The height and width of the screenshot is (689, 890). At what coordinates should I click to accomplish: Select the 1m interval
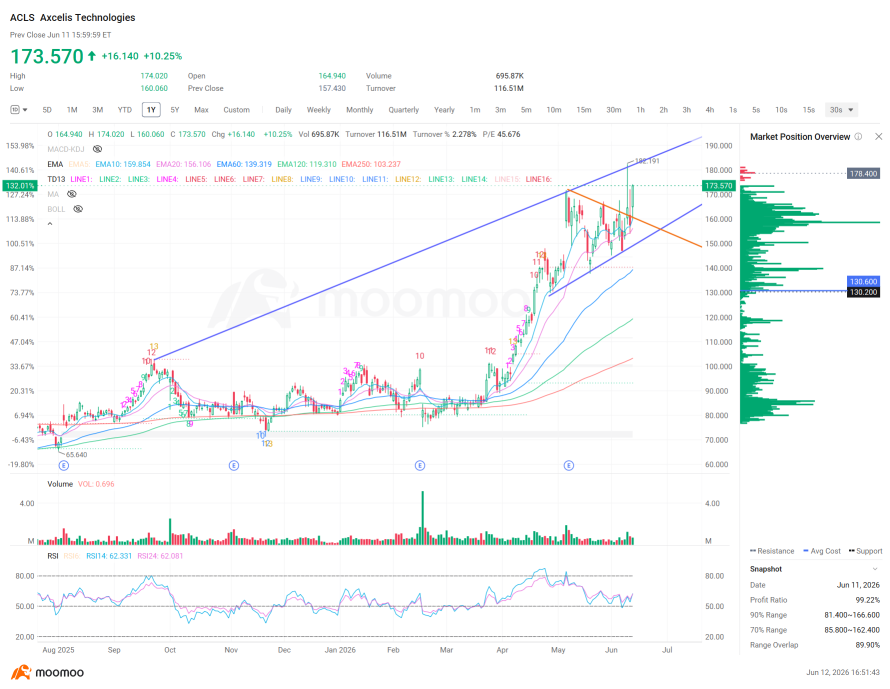coord(475,110)
